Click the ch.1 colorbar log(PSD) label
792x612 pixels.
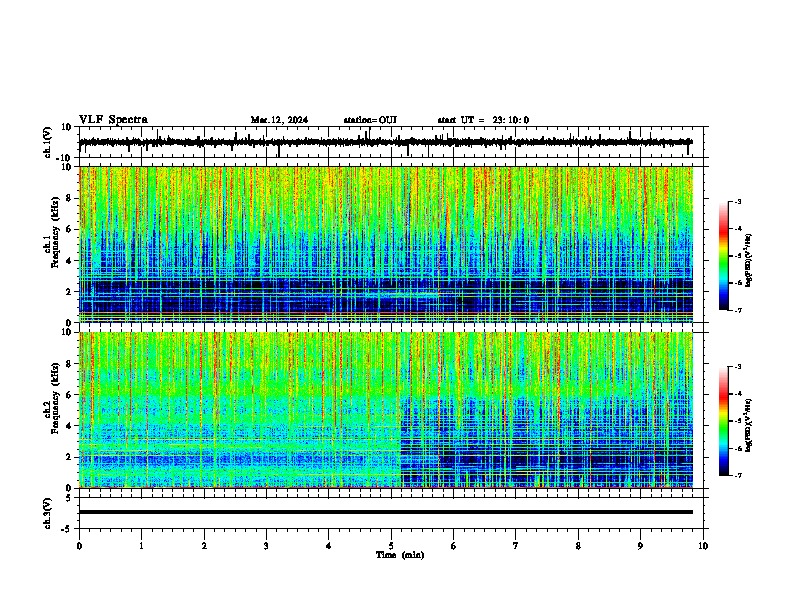pyautogui.click(x=748, y=260)
